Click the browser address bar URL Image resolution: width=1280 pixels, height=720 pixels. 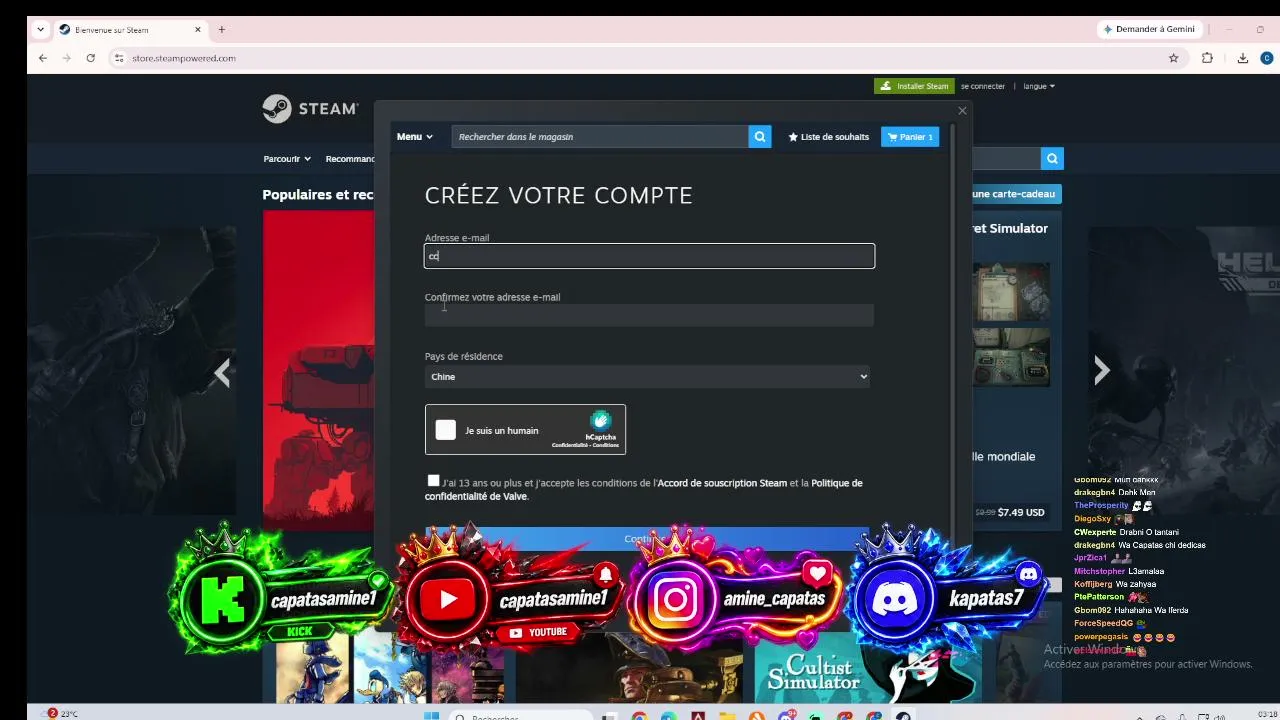click(x=184, y=58)
